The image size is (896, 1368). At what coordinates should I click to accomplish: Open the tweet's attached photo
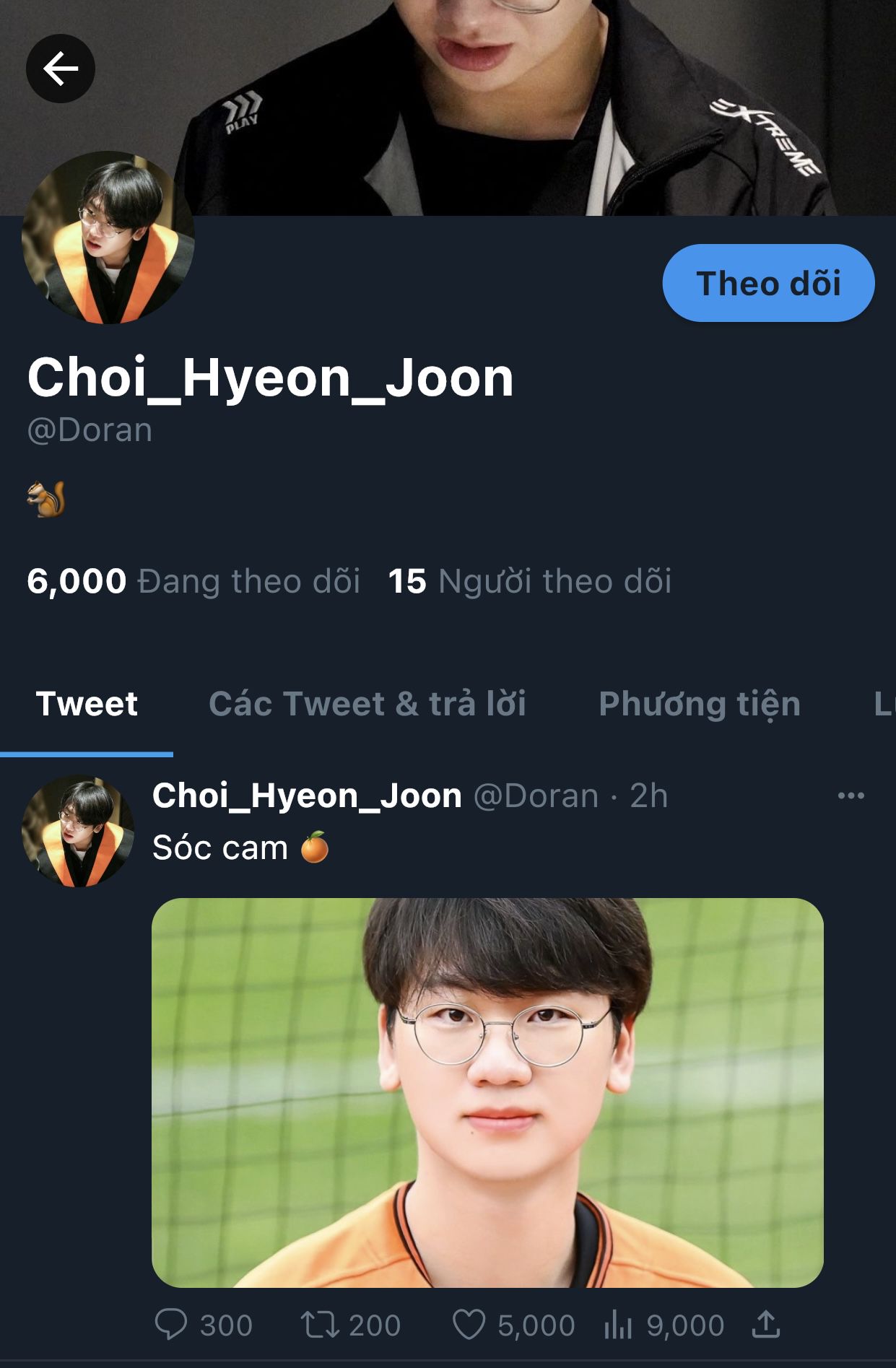pyautogui.click(x=487, y=1093)
